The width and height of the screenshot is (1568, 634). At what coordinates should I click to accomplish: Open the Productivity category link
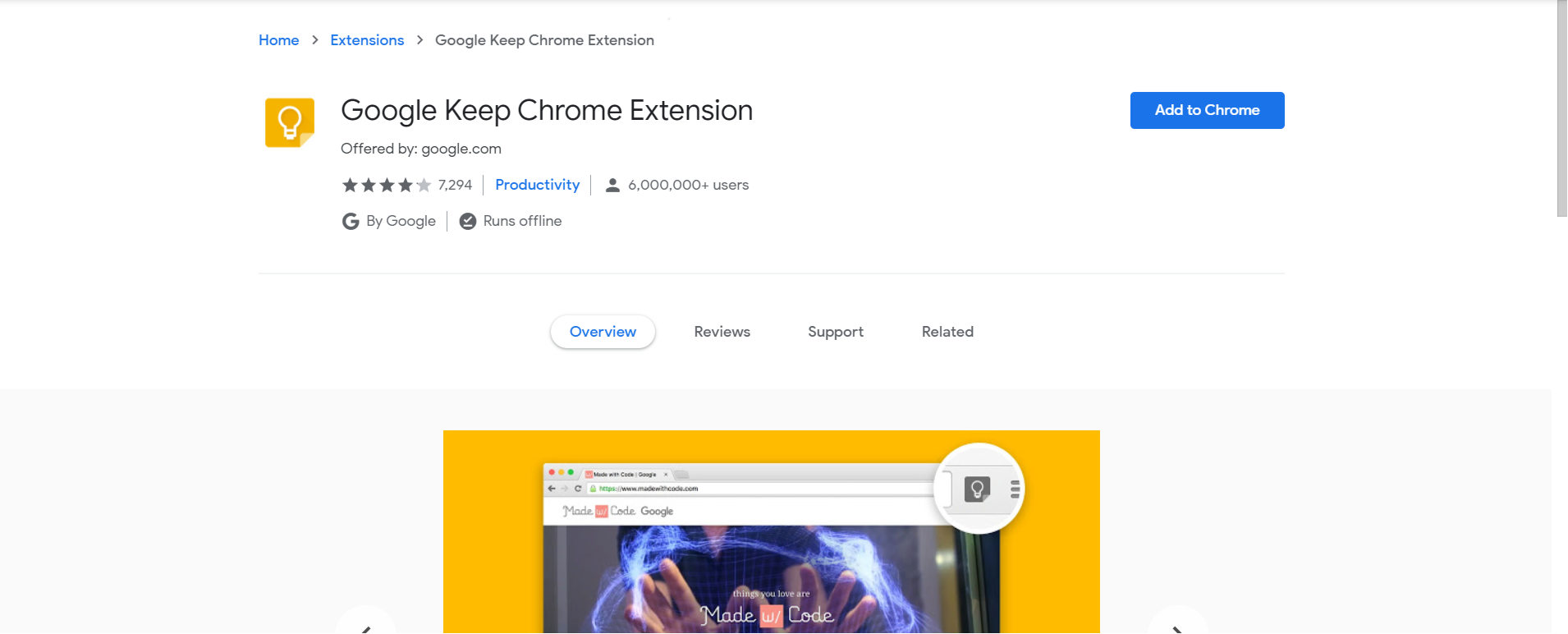coord(538,185)
